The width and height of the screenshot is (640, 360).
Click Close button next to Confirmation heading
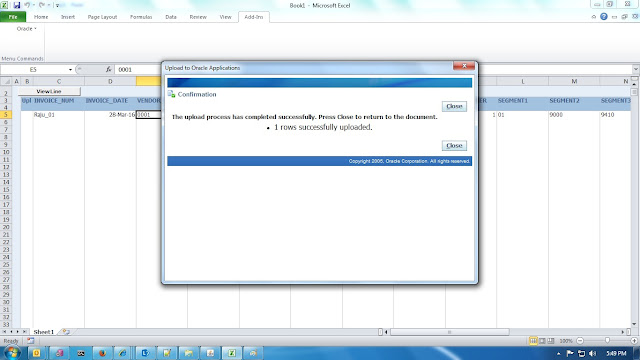454,106
